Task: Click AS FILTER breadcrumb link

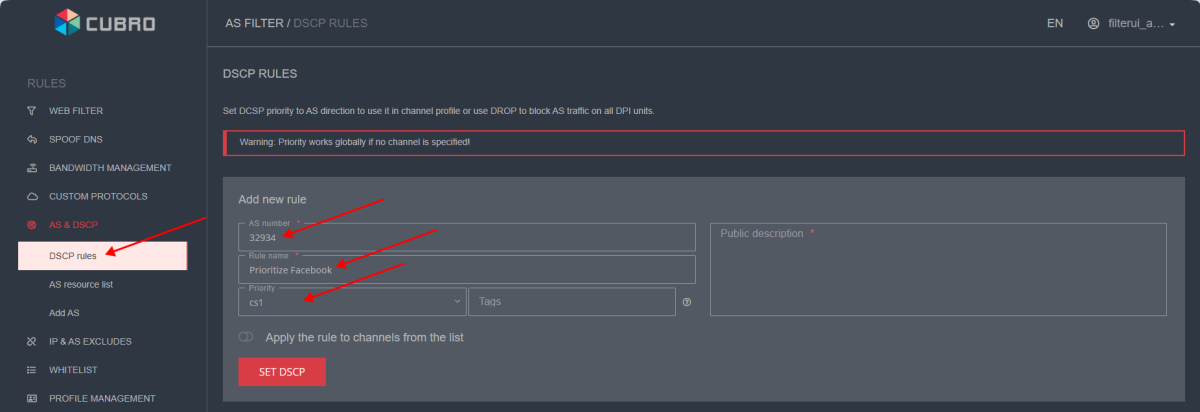Action: (253, 23)
